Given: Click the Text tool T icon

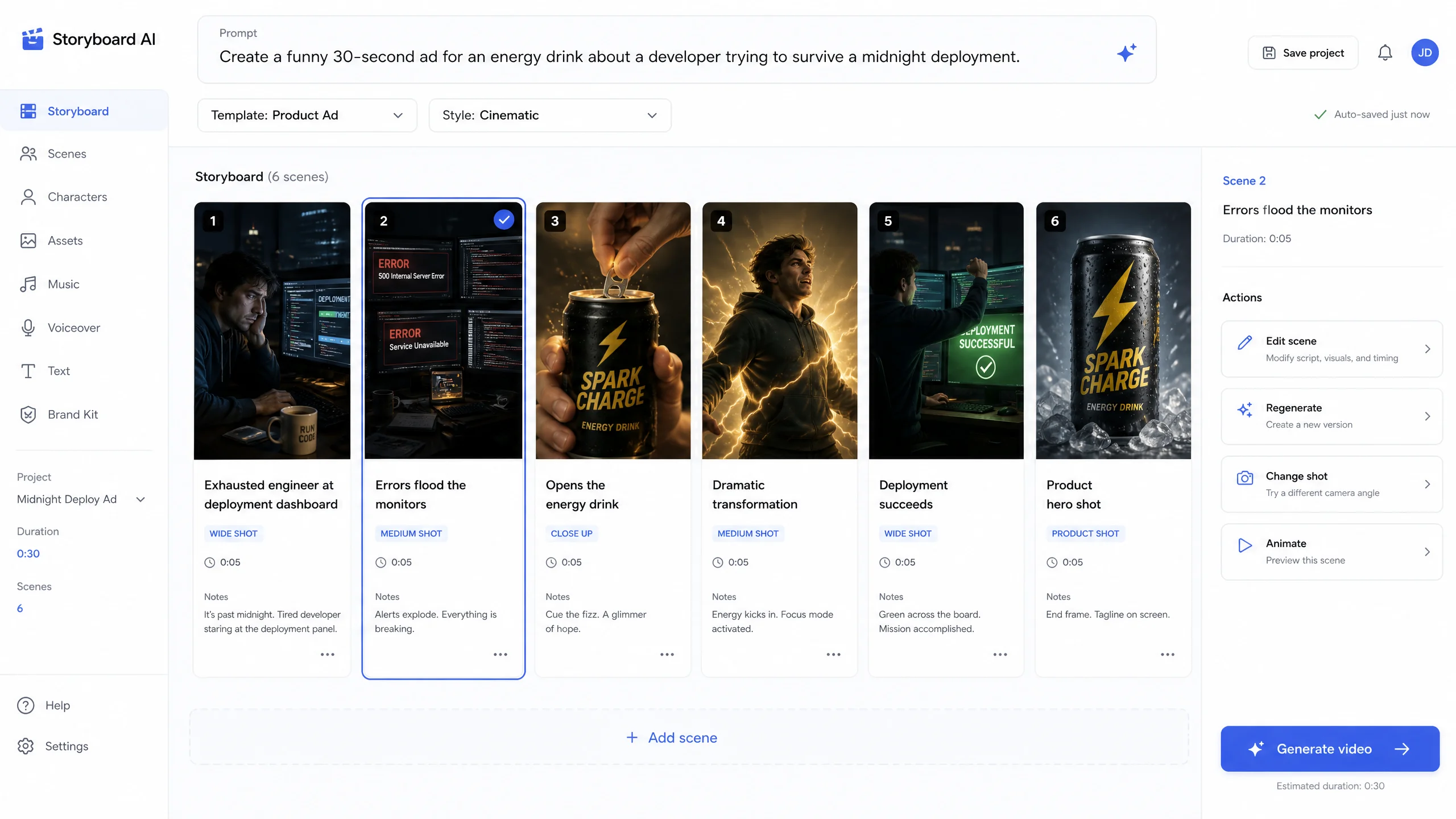Looking at the screenshot, I should [x=28, y=371].
